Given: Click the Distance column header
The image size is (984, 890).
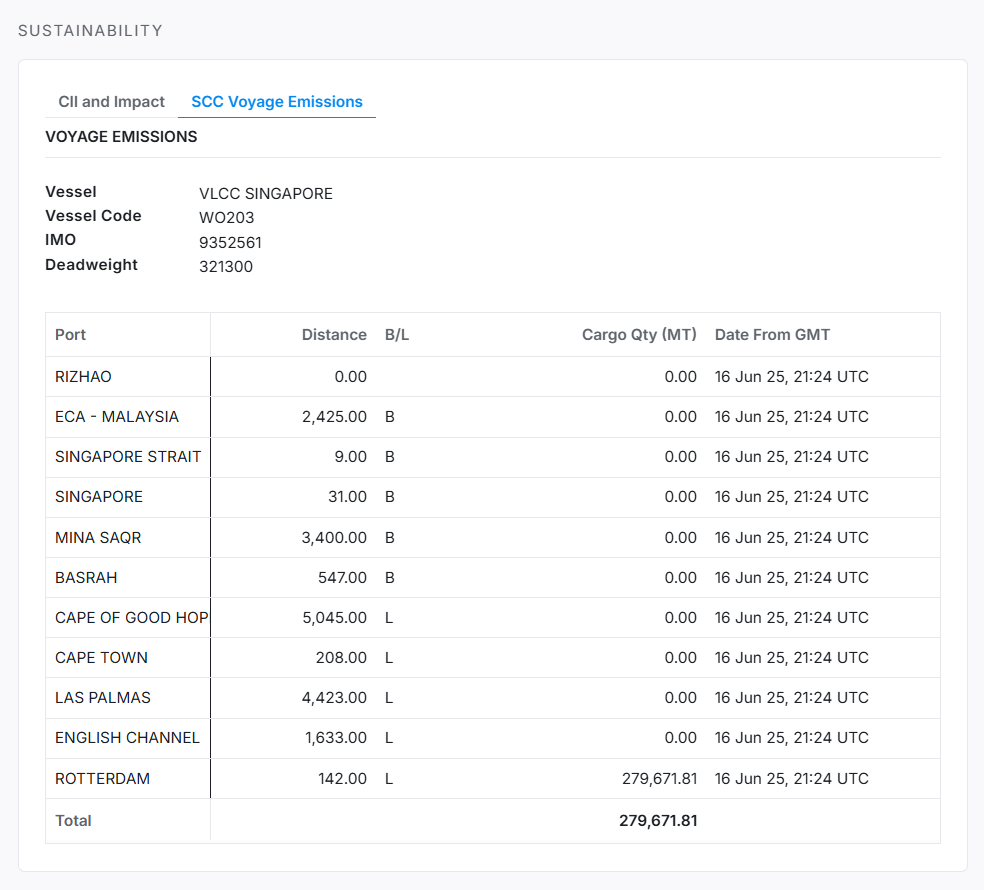Looking at the screenshot, I should pyautogui.click(x=334, y=335).
